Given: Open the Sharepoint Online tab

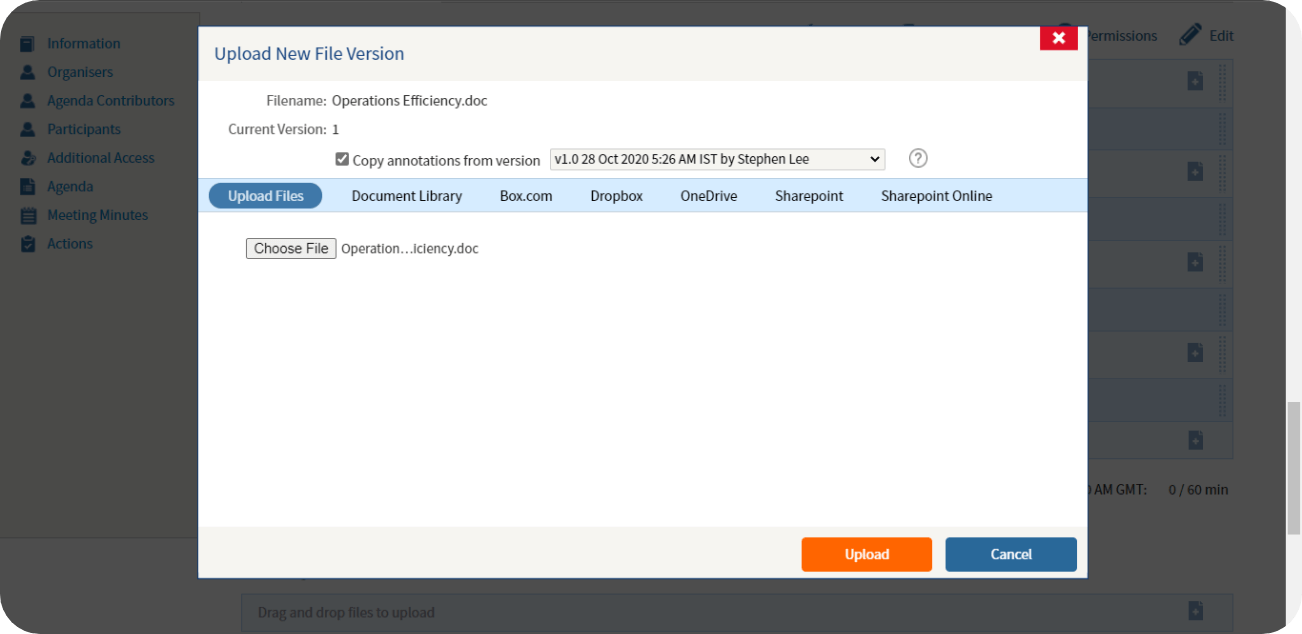Looking at the screenshot, I should pyautogui.click(x=936, y=196).
